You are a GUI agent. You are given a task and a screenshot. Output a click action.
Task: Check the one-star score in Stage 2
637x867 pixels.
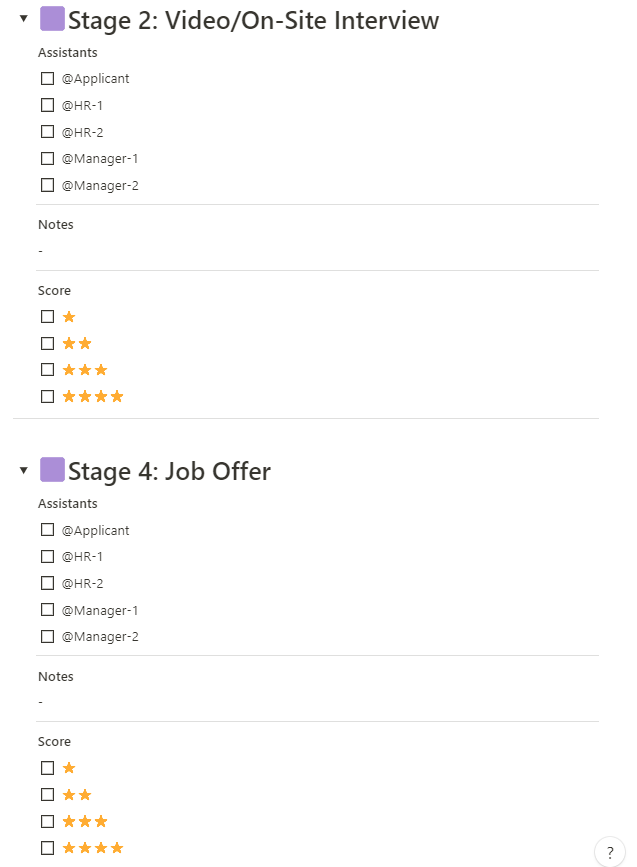coord(47,317)
